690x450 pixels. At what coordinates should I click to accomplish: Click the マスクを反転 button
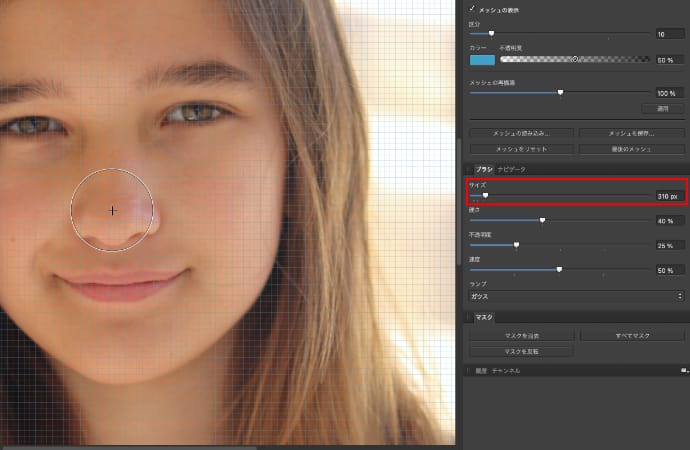pyautogui.click(x=521, y=351)
